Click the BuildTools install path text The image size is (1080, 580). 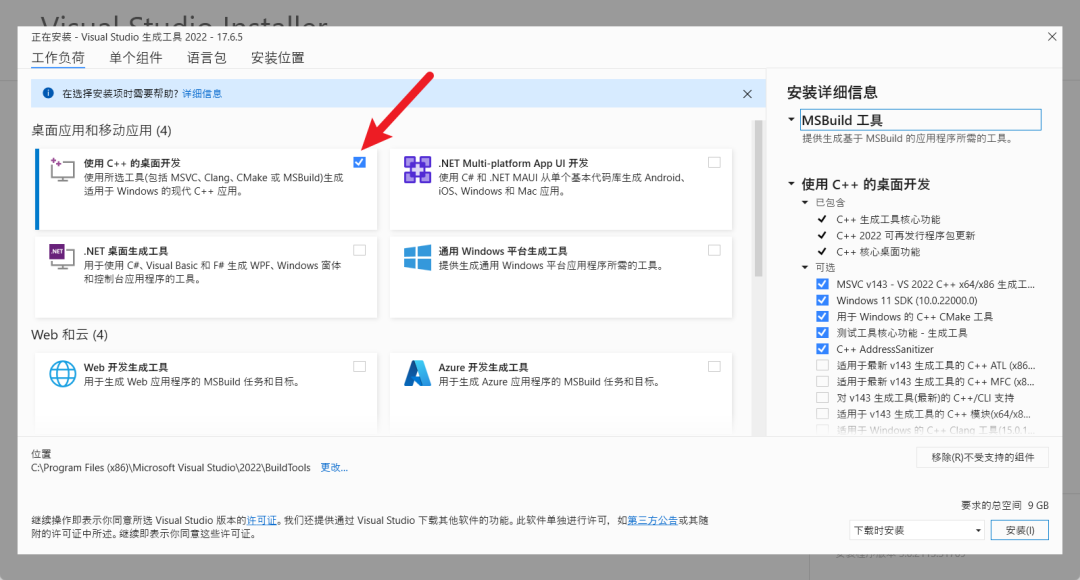pos(171,468)
